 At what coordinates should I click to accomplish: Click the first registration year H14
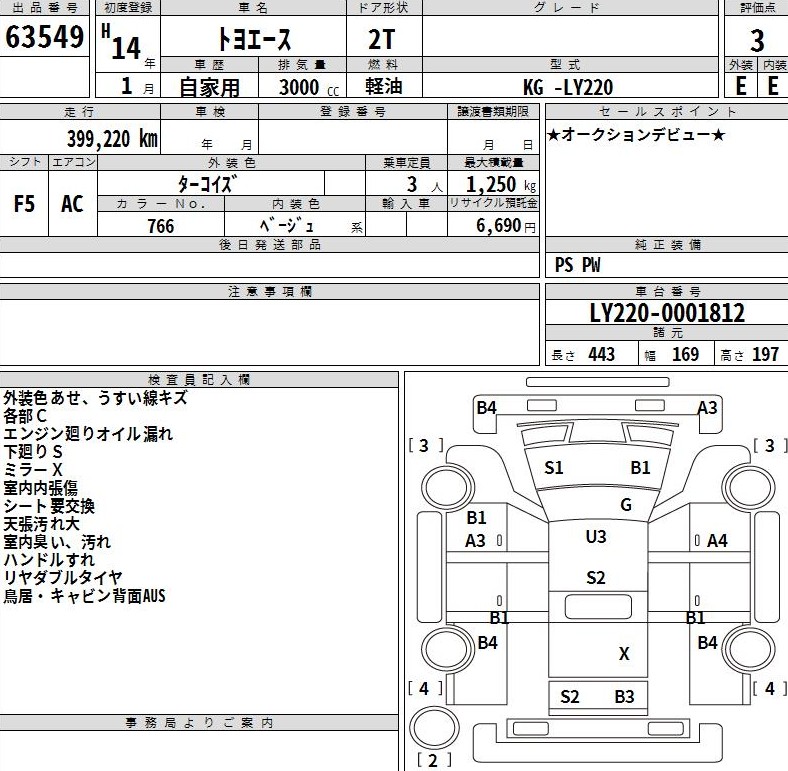[x=121, y=44]
